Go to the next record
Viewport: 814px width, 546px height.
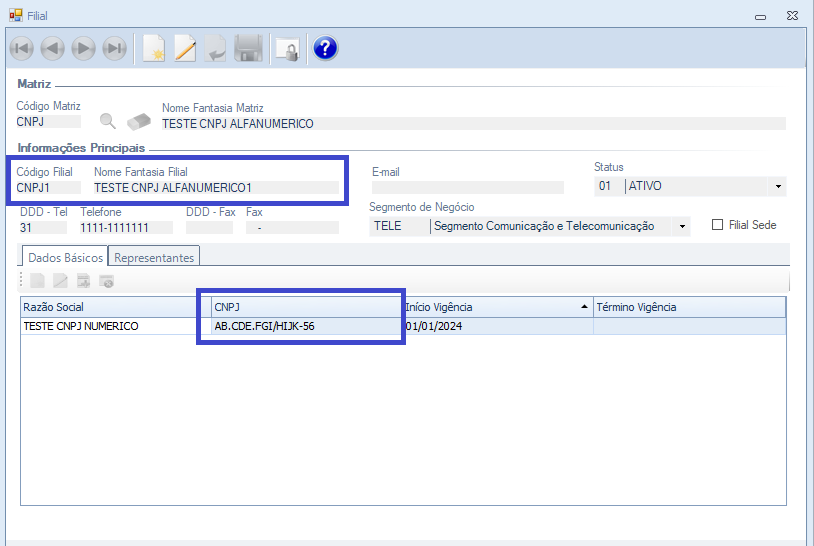click(83, 48)
